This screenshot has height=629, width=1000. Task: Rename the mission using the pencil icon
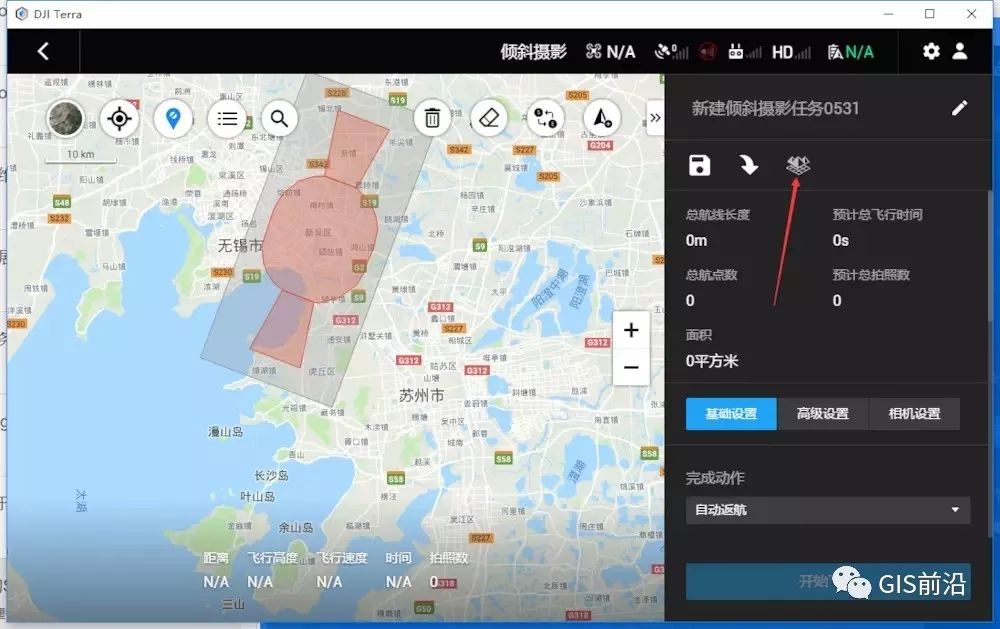[959, 108]
